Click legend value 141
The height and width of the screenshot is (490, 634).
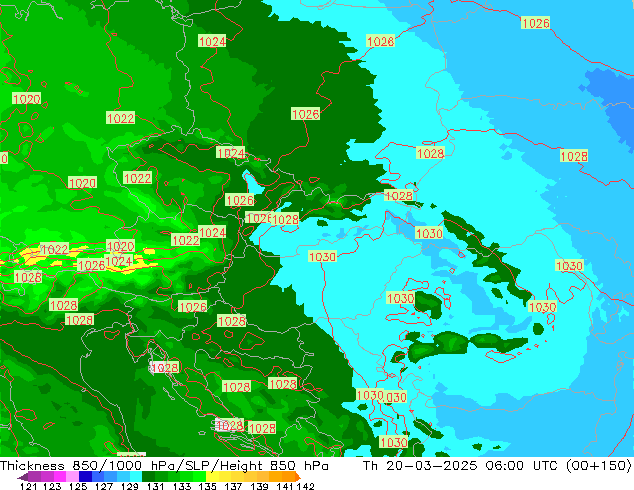pos(285,486)
